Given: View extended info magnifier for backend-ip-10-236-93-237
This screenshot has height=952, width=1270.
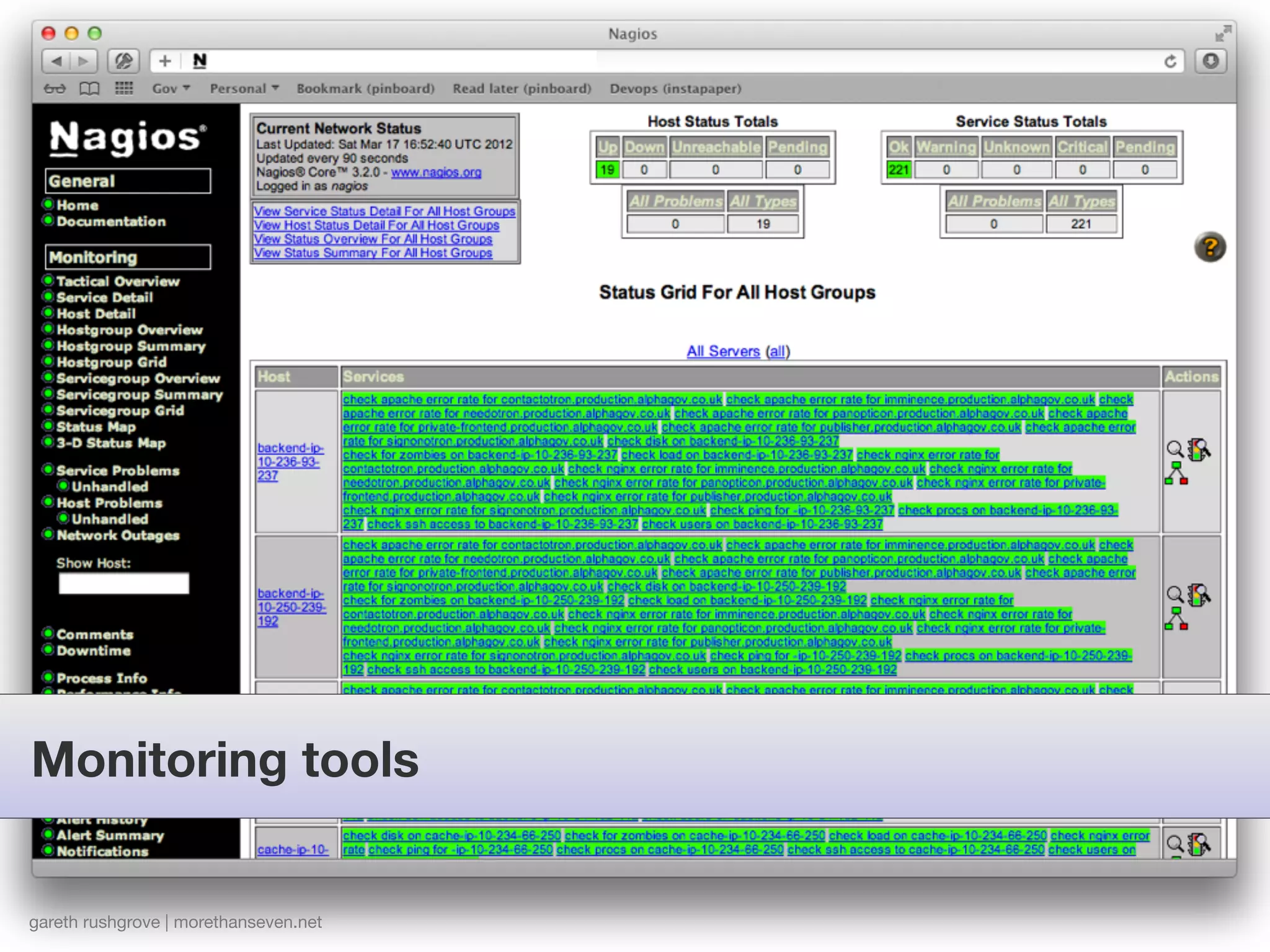Looking at the screenshot, I should (x=1174, y=449).
